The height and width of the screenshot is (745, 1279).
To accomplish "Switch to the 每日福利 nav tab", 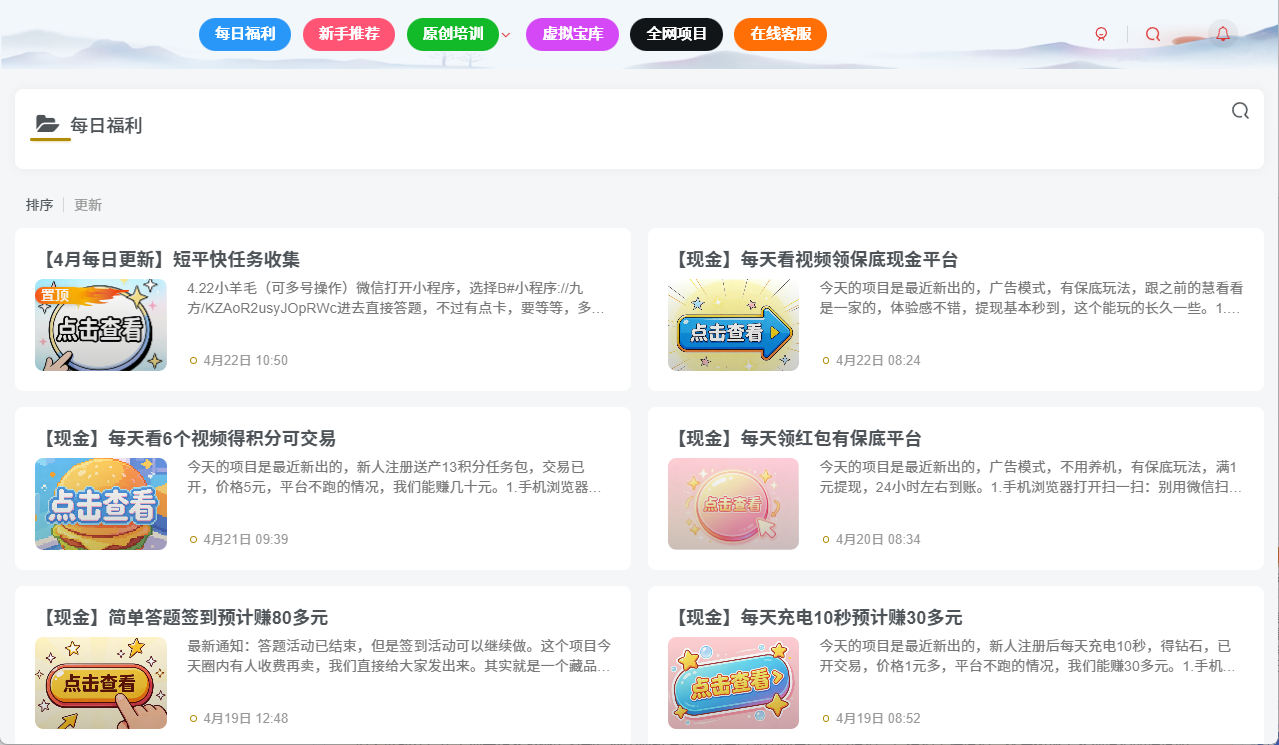I will [x=244, y=33].
